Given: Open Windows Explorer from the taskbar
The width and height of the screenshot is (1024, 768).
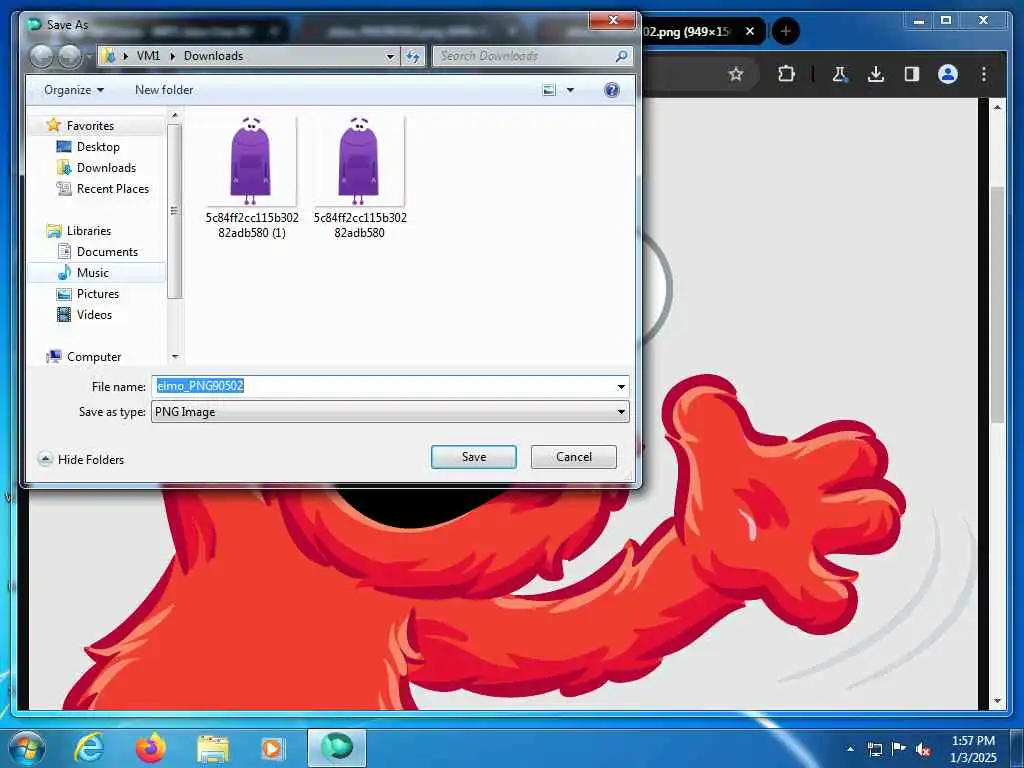Looking at the screenshot, I should pos(213,749).
